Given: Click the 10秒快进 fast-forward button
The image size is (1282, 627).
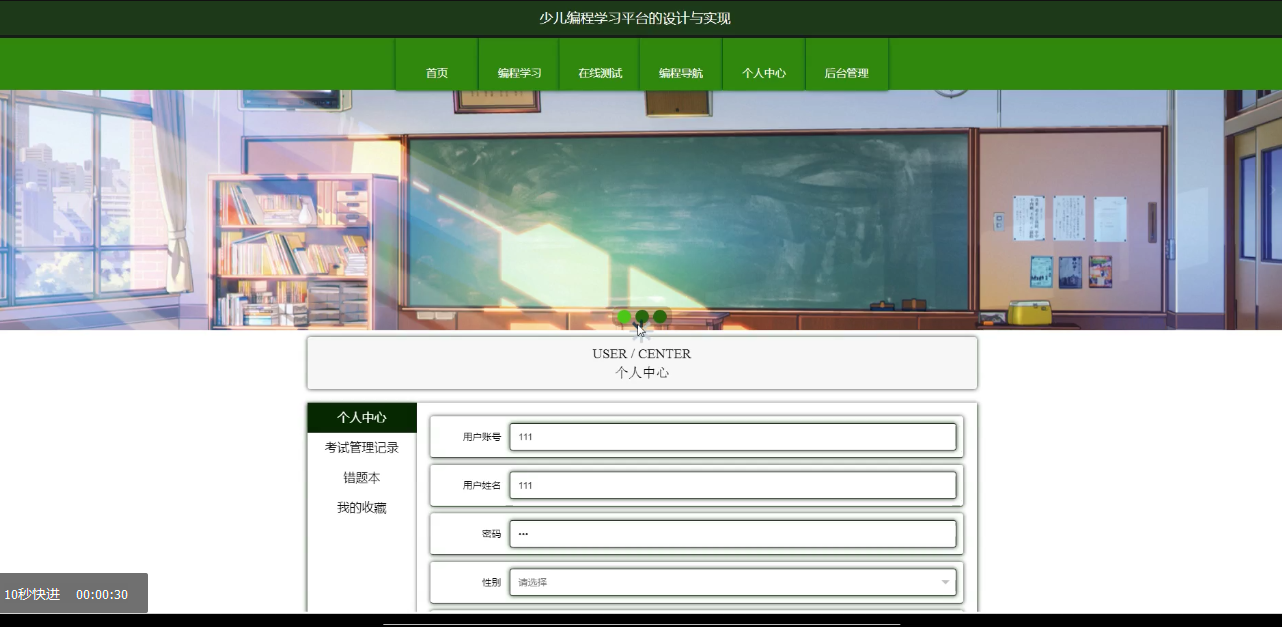Looking at the screenshot, I should click(x=32, y=594).
